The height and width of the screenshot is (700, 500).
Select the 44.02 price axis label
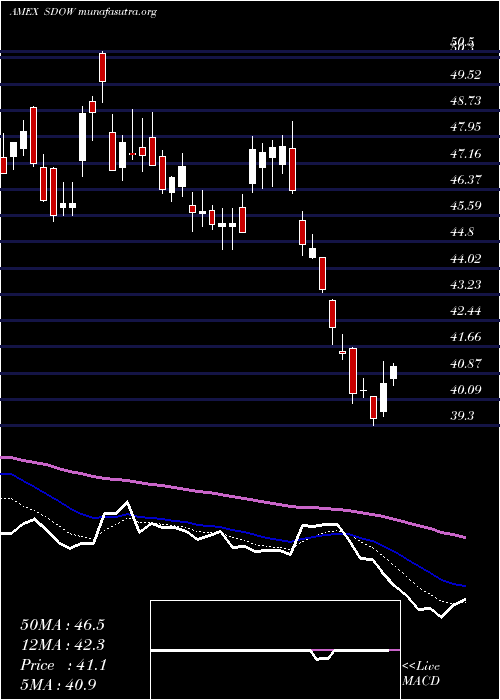[x=466, y=258]
